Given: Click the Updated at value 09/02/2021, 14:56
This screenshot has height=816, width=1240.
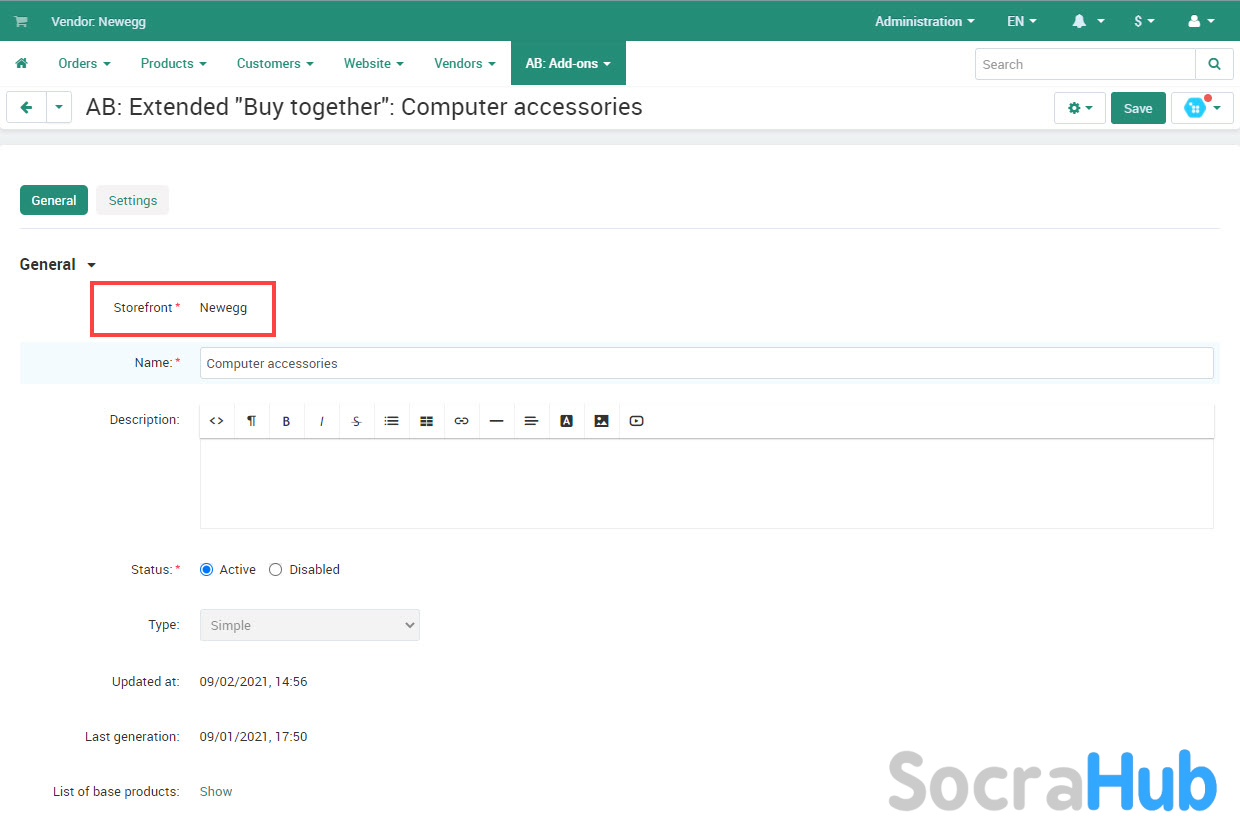Looking at the screenshot, I should 253,681.
